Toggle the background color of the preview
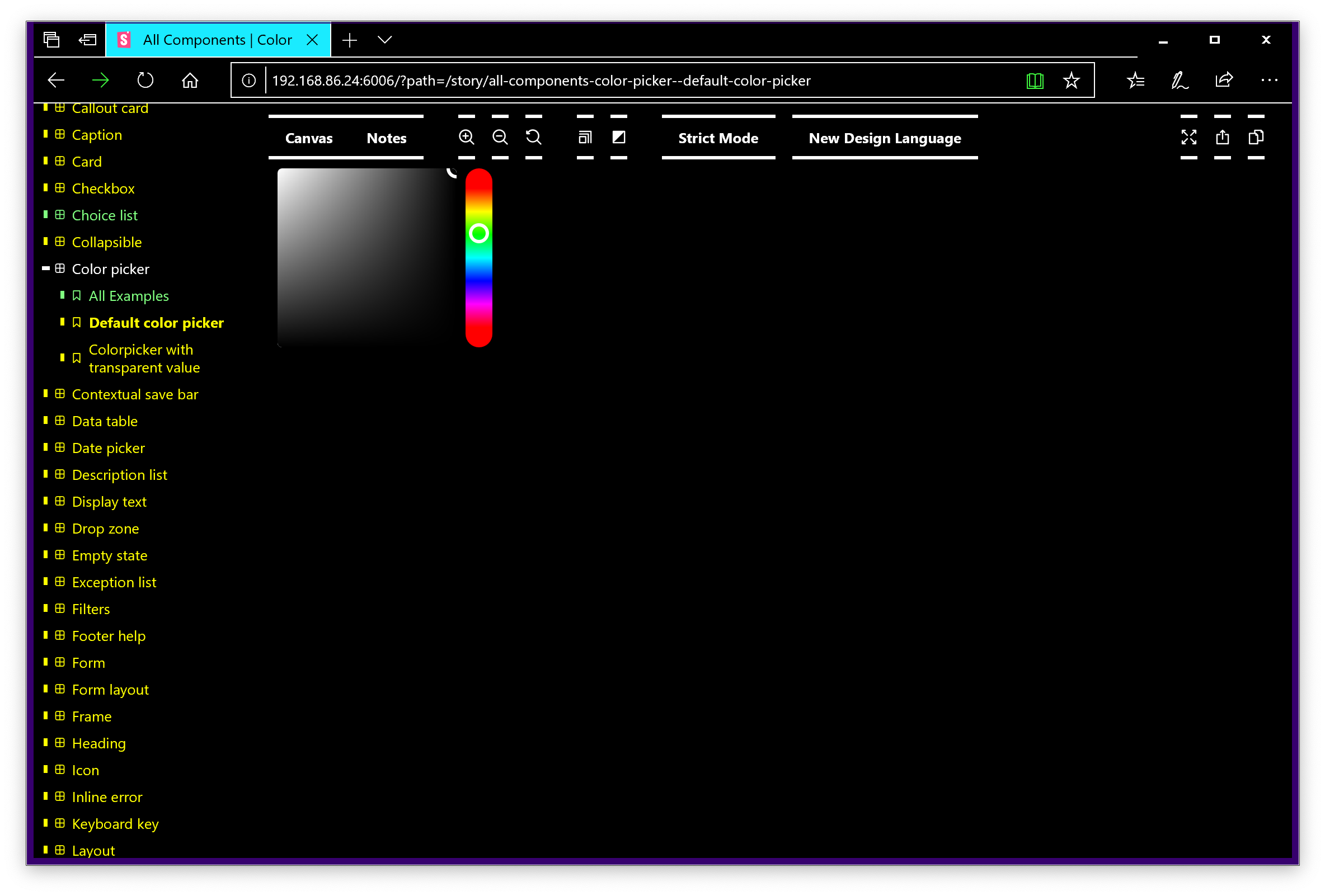Image resolution: width=1325 pixels, height=896 pixels. [619, 137]
